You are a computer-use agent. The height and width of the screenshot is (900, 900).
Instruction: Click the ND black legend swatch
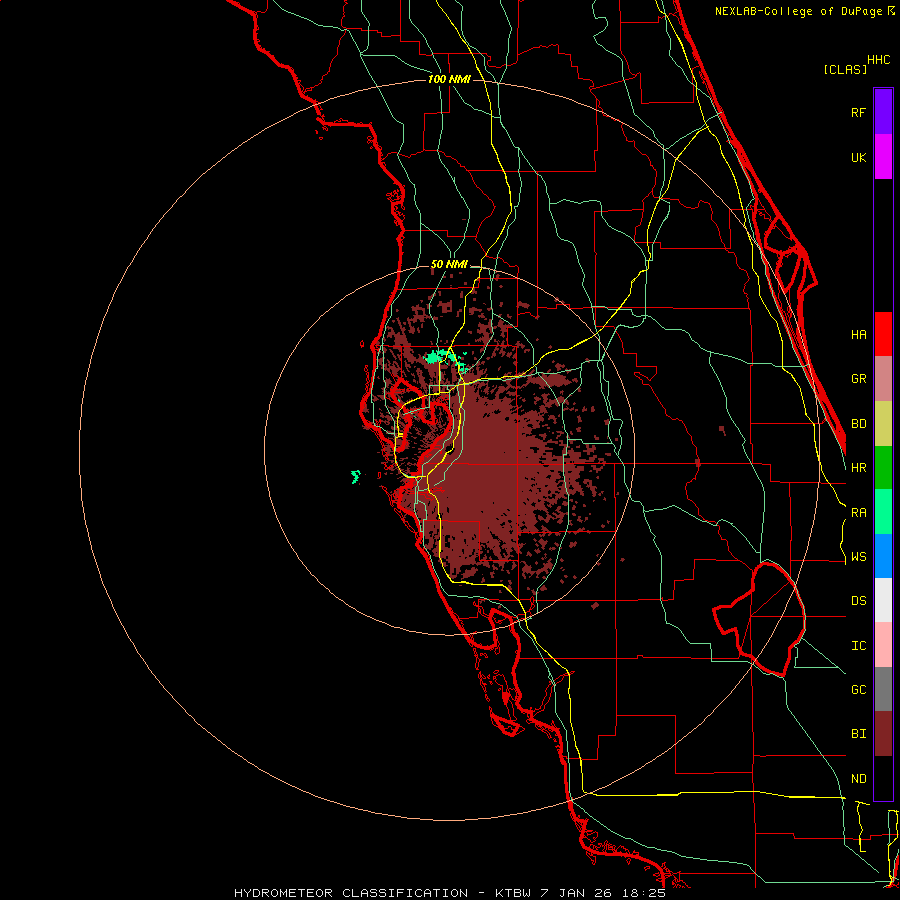[883, 778]
